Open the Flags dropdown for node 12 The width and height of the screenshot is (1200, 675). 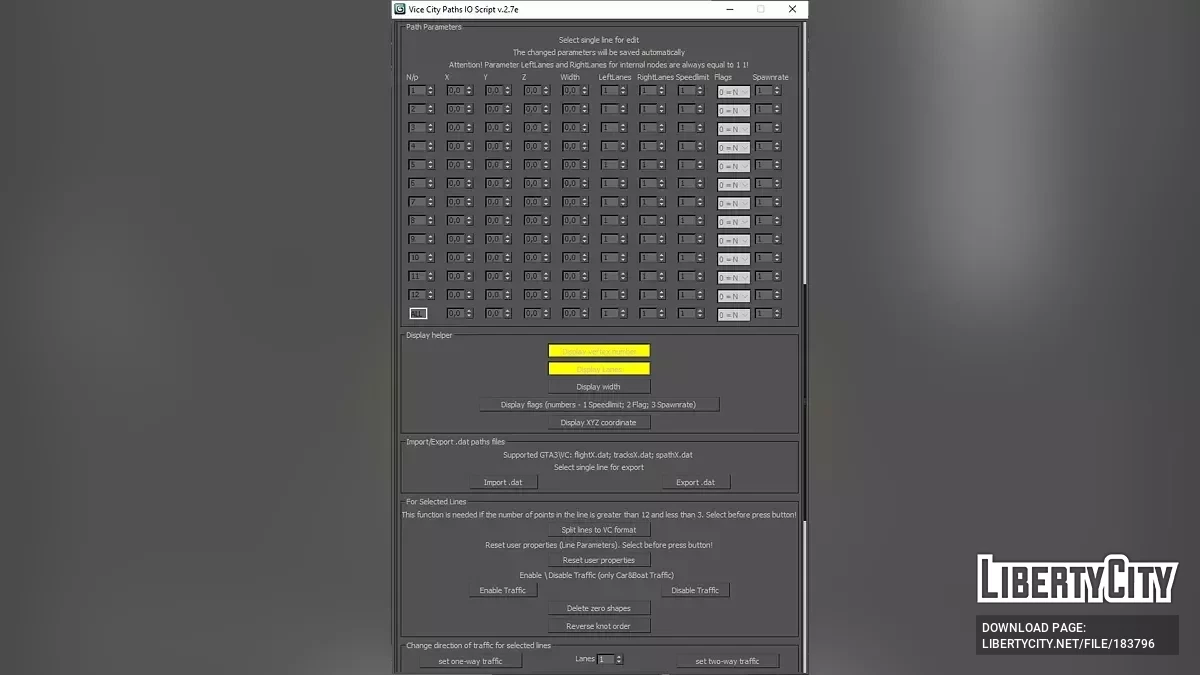tap(733, 294)
